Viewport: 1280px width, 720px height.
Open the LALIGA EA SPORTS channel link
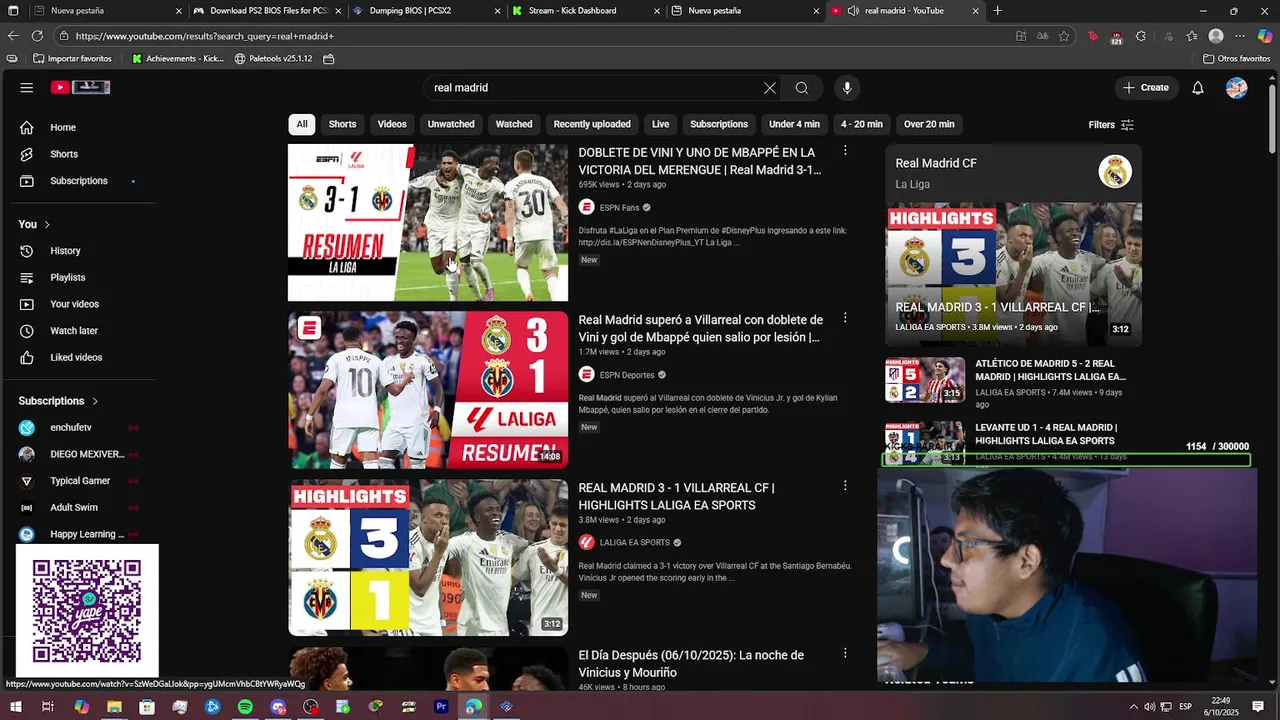[x=635, y=543]
